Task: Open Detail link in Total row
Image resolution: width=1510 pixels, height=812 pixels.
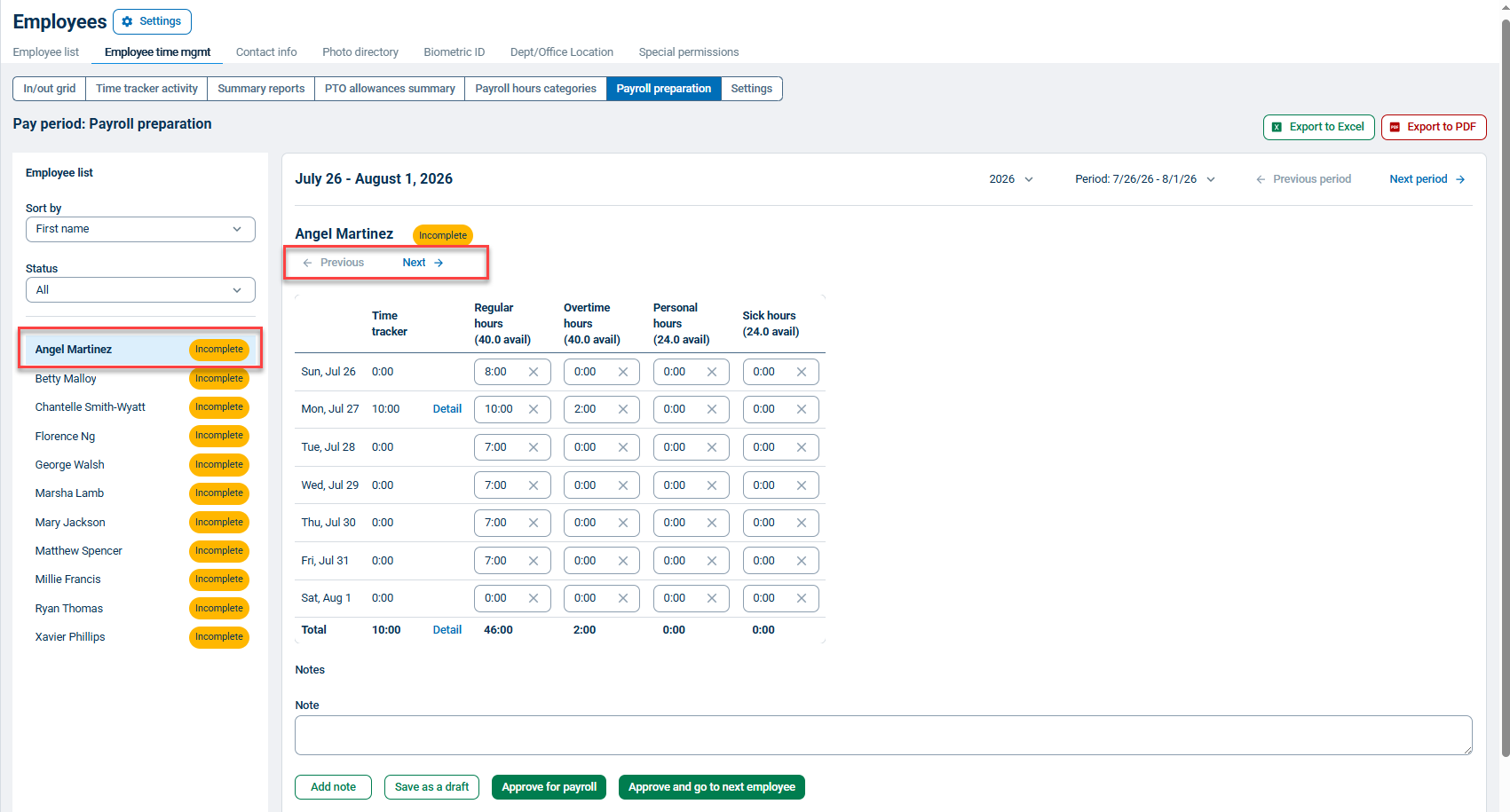Action: 447,630
